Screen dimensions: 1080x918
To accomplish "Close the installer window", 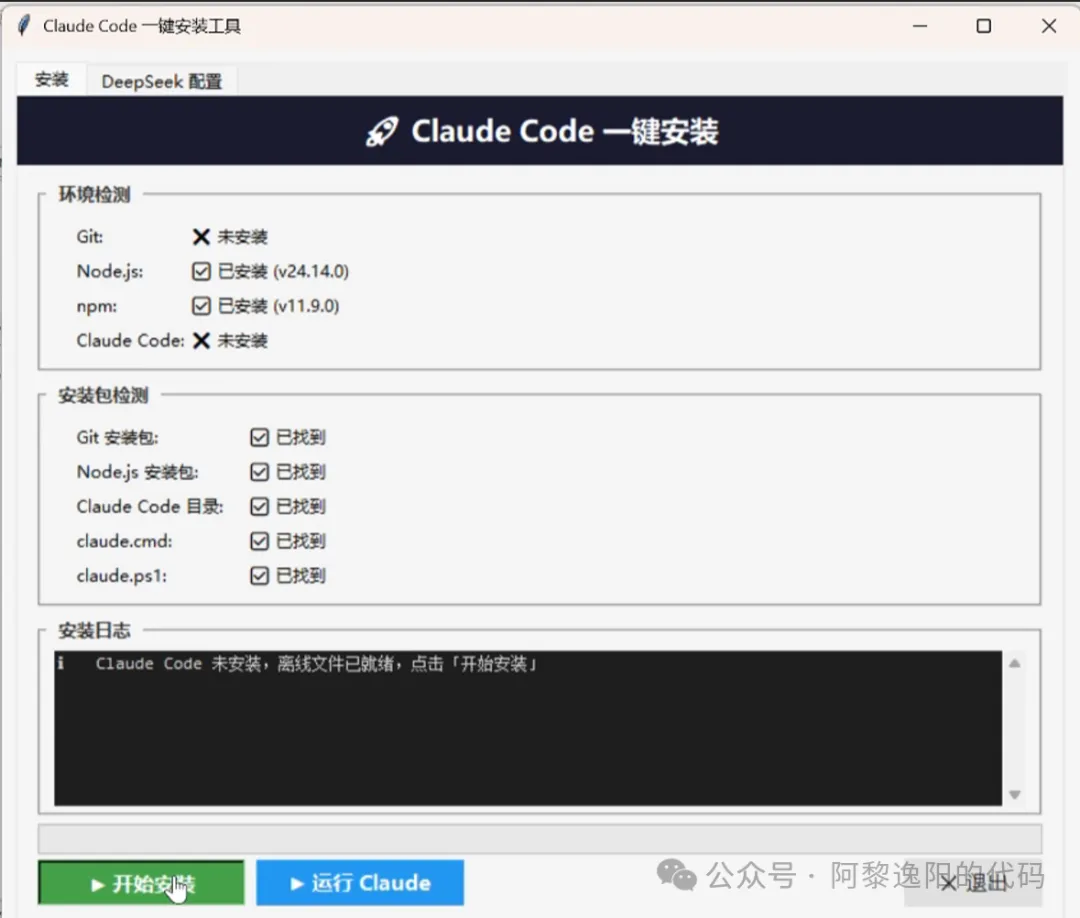I will click(1049, 26).
